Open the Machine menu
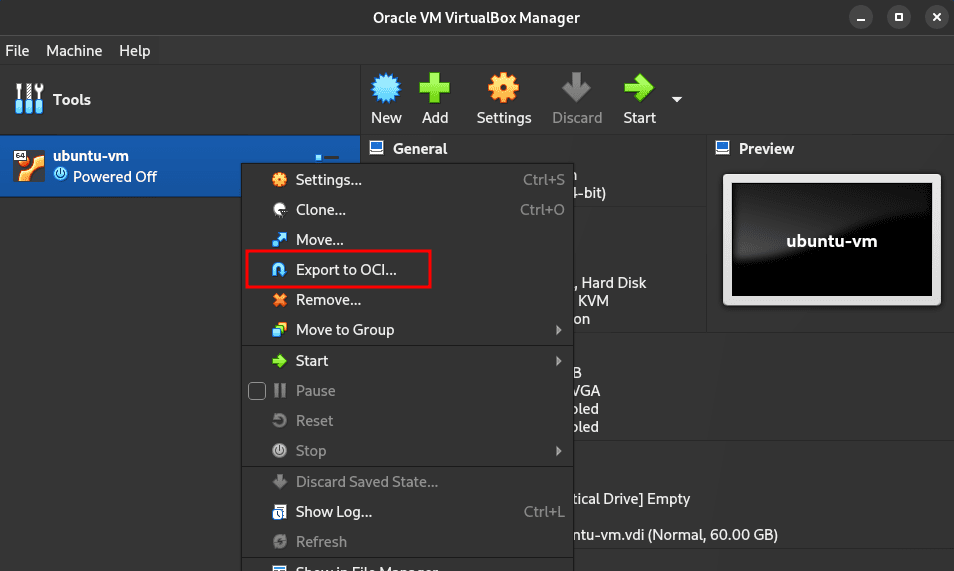 74,51
